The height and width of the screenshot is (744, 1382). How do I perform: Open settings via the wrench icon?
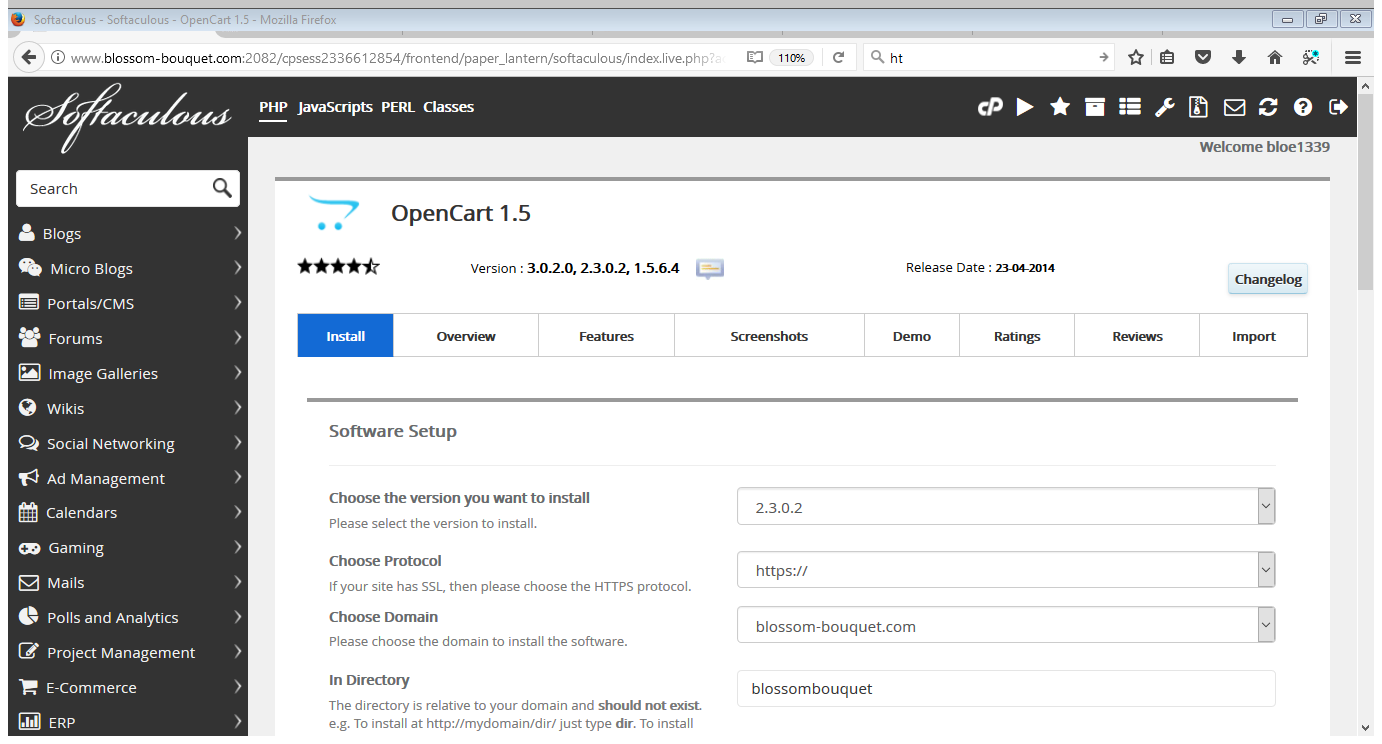(x=1164, y=107)
